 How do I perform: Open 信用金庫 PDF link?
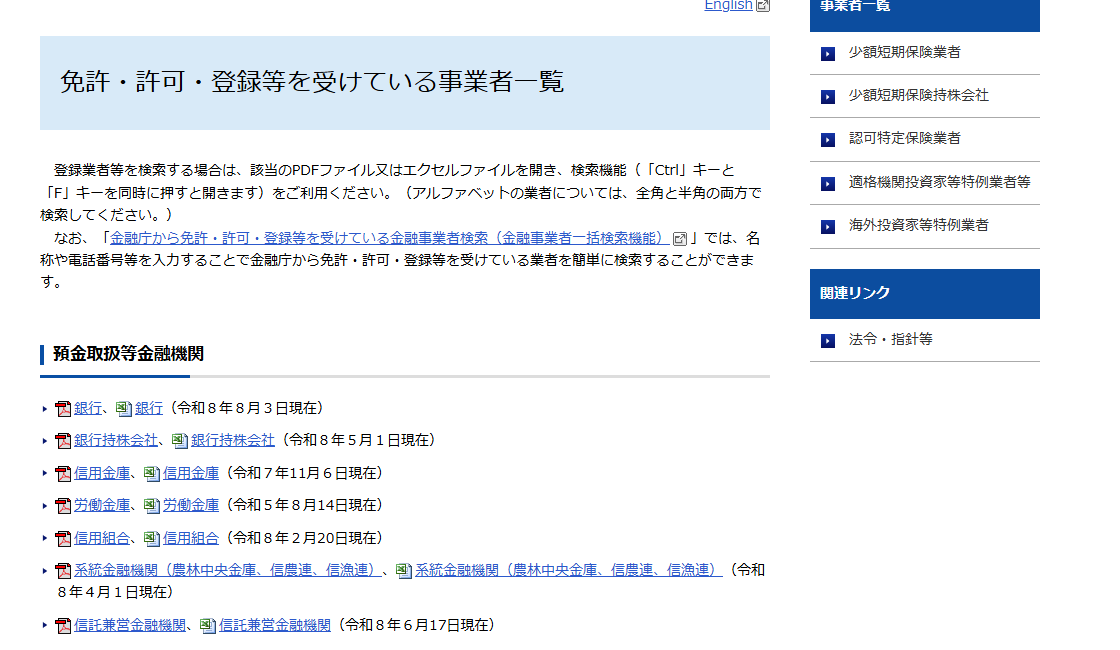[102, 473]
